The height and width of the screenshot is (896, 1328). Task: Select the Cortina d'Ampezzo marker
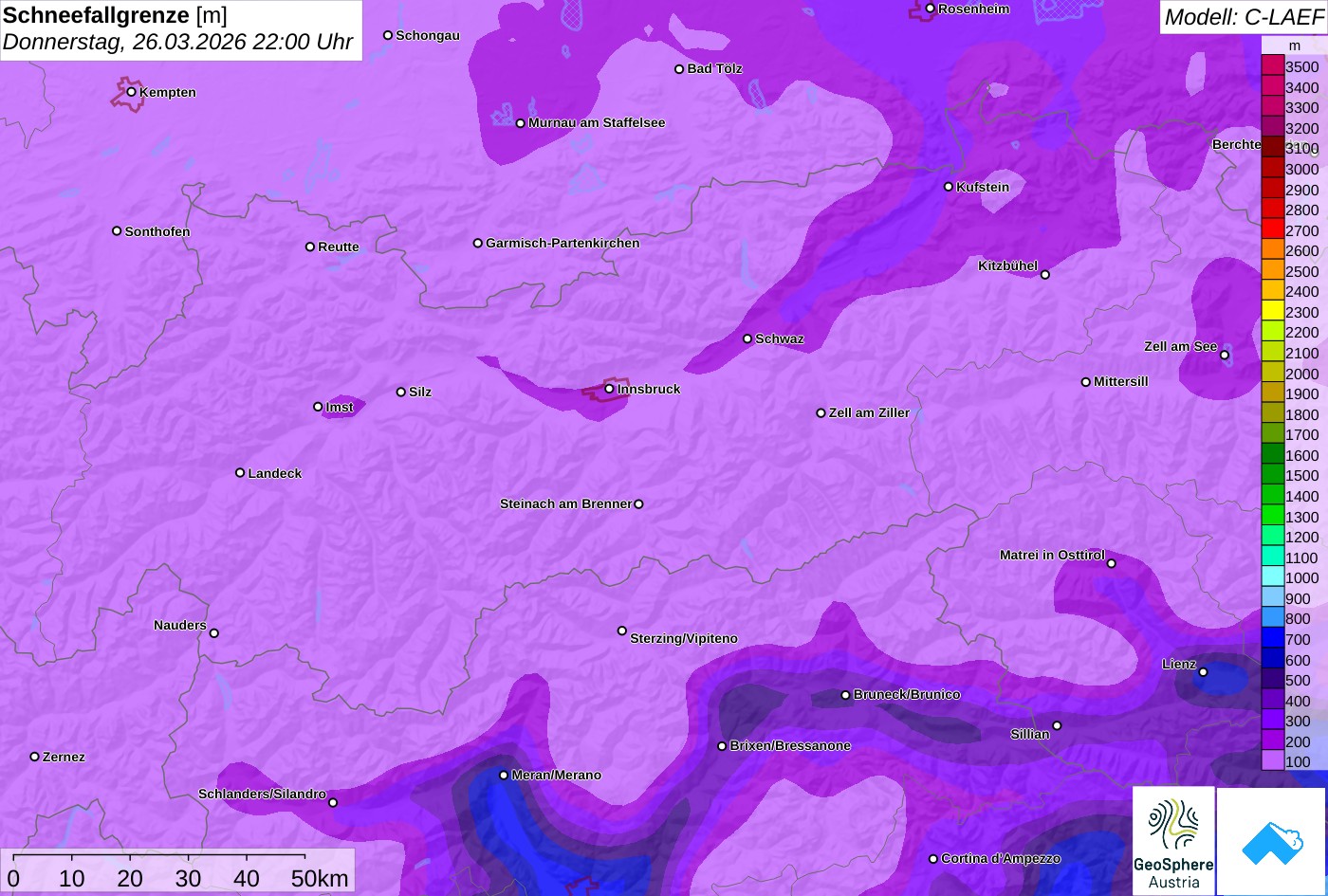(933, 859)
